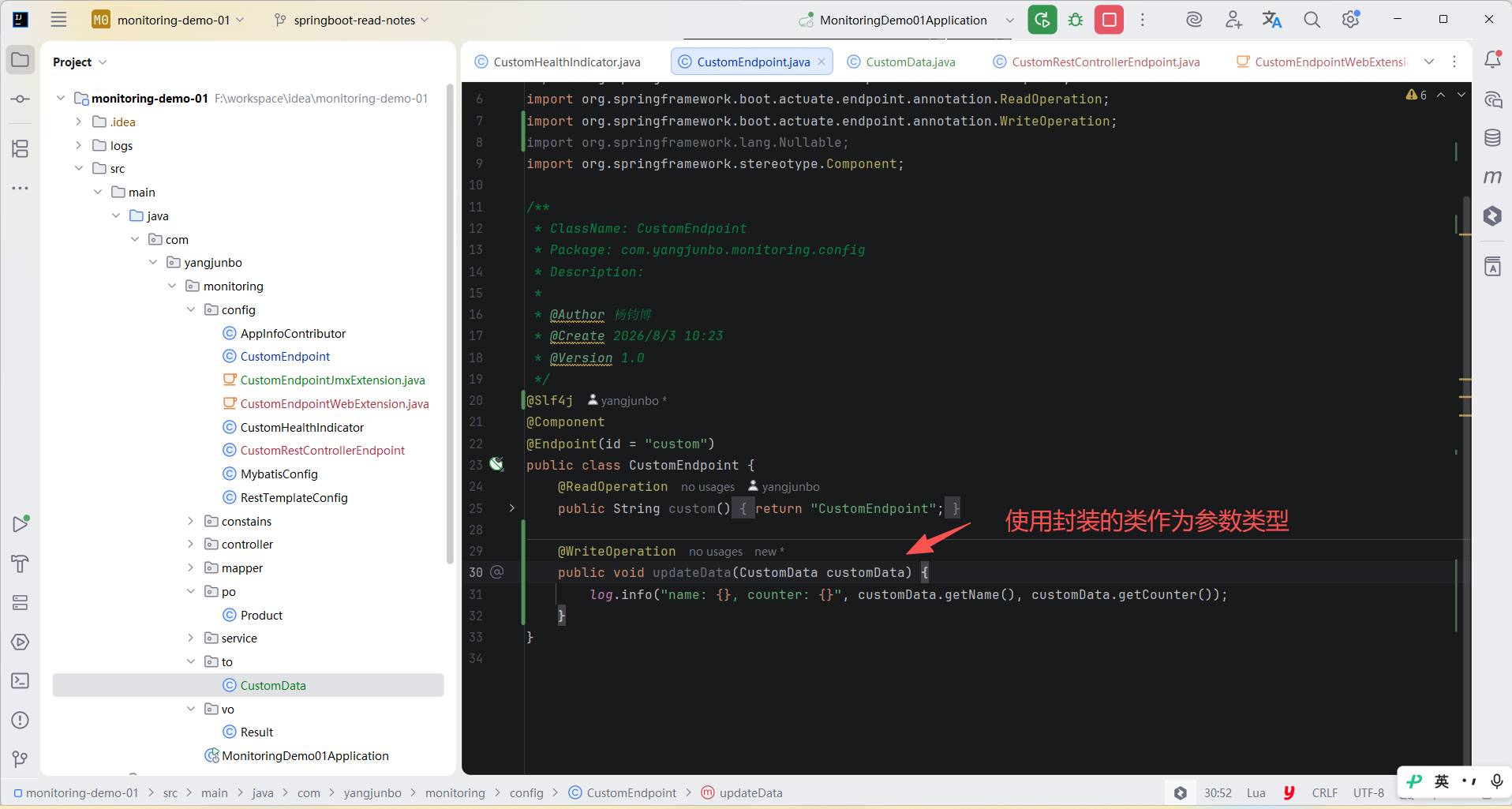Open the line 30:52 position indicator
1512x809 pixels.
[x=1218, y=792]
